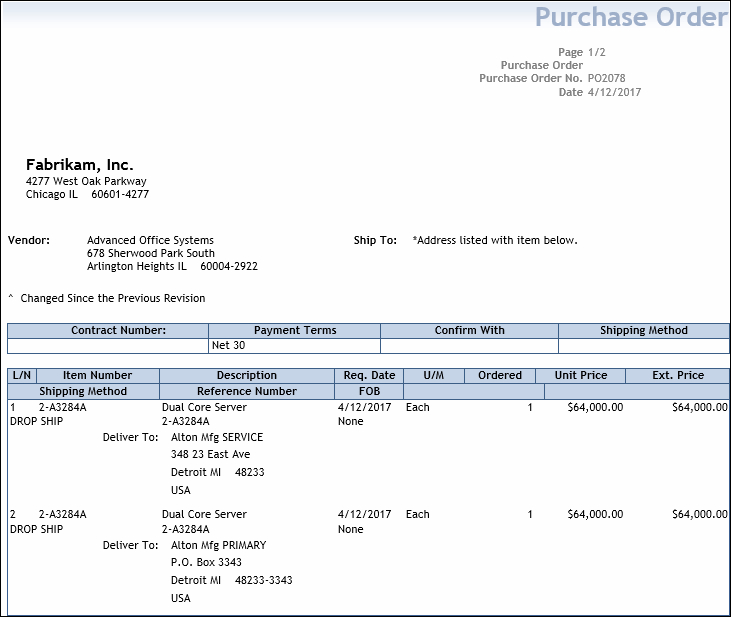This screenshot has width=731, height=617.
Task: Click Detroit MI 48233-3343 line
Action: point(232,581)
